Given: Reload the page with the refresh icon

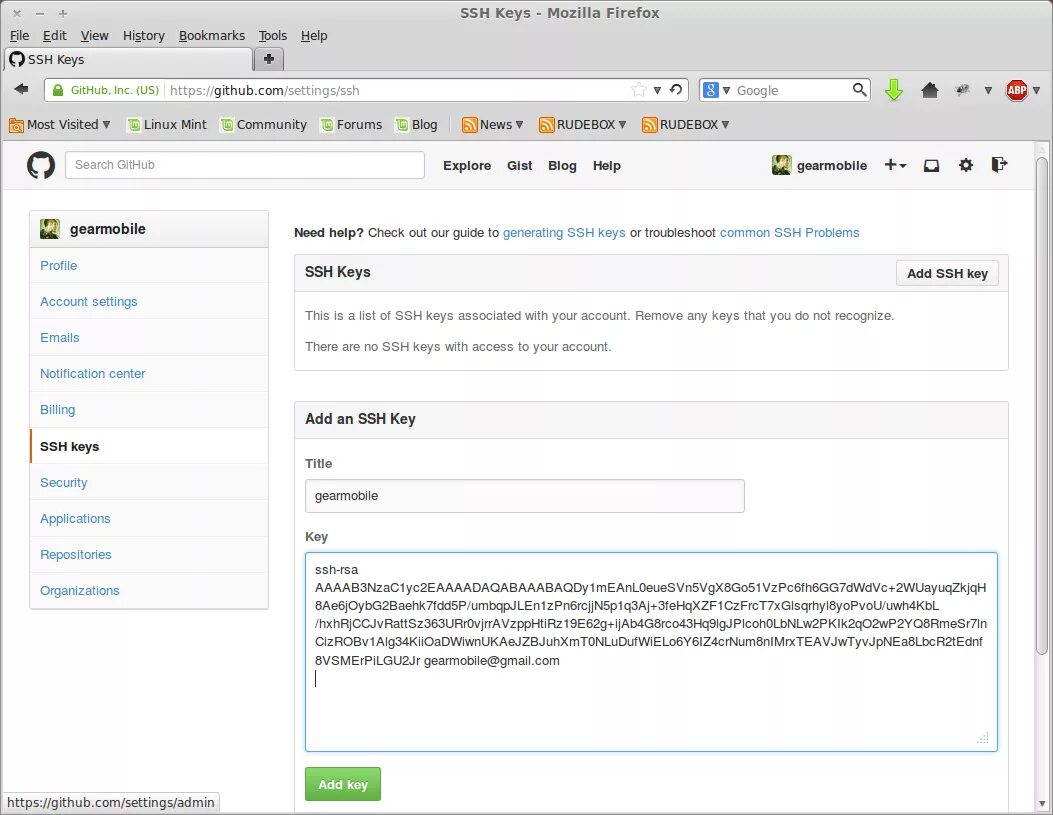Looking at the screenshot, I should (x=676, y=90).
